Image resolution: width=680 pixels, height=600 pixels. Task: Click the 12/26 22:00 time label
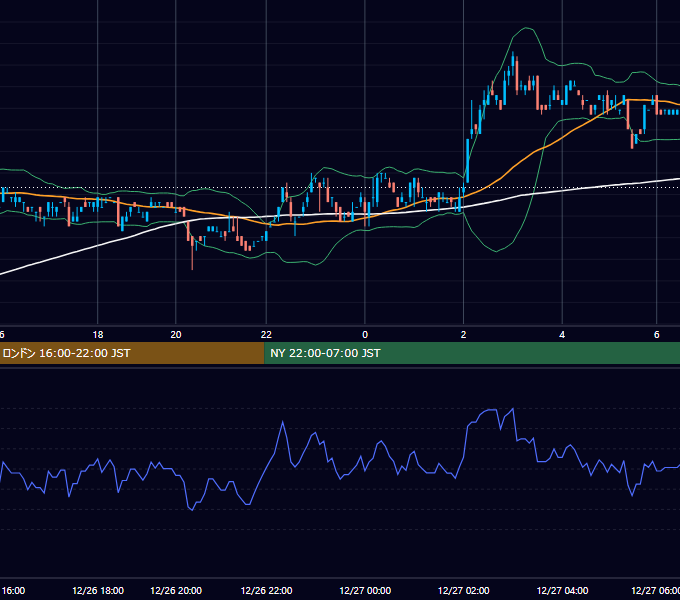pyautogui.click(x=266, y=590)
